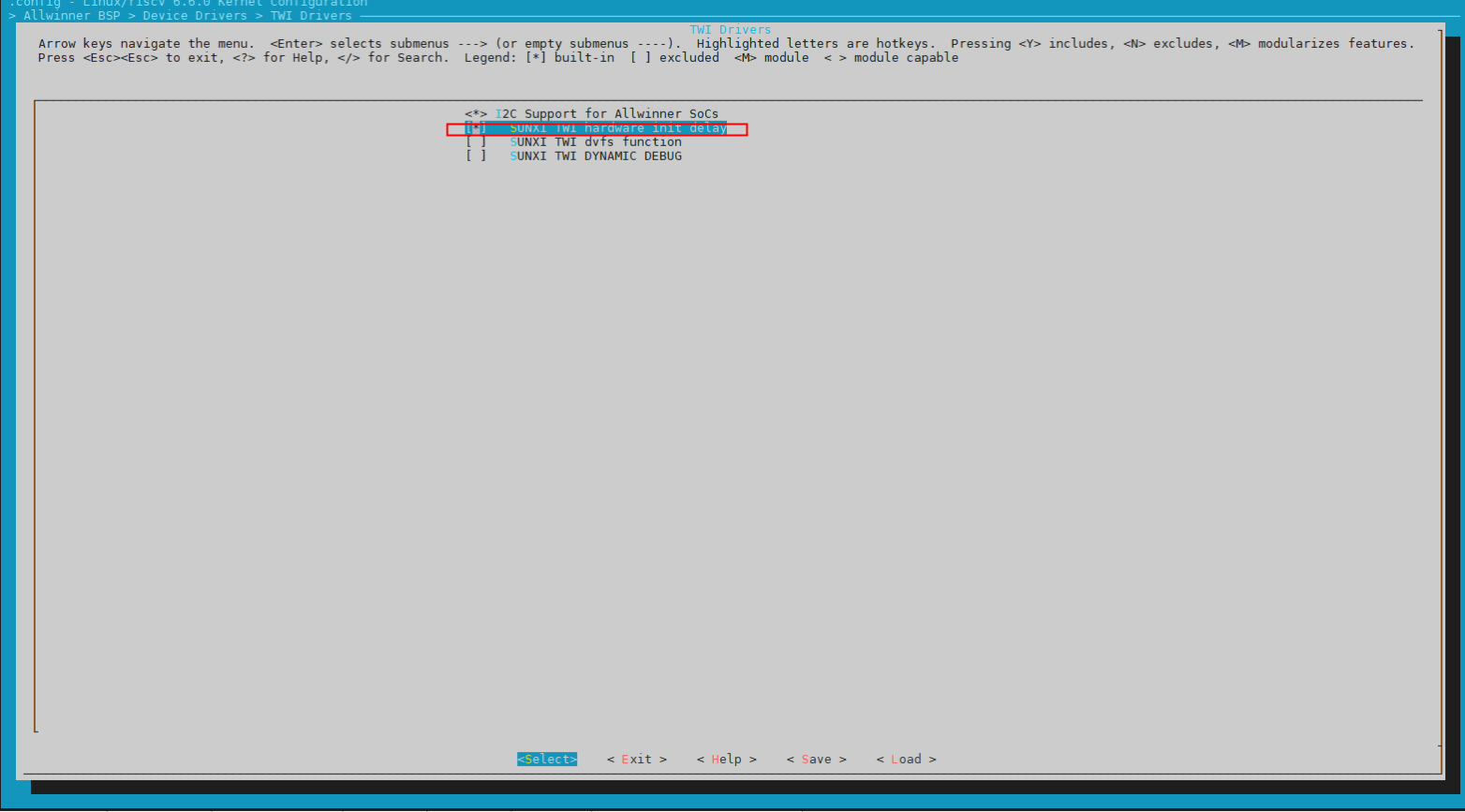Click the SUNXI TWI dvfs function label

click(596, 142)
